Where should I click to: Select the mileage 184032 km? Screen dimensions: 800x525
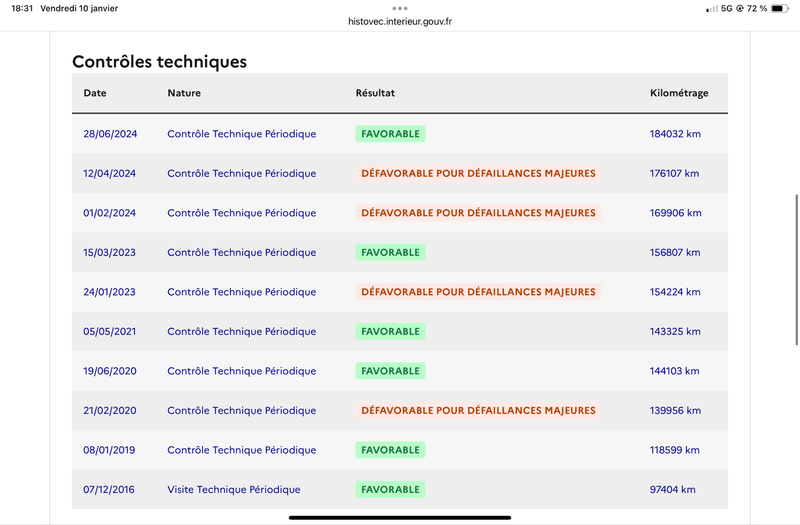[x=675, y=134]
